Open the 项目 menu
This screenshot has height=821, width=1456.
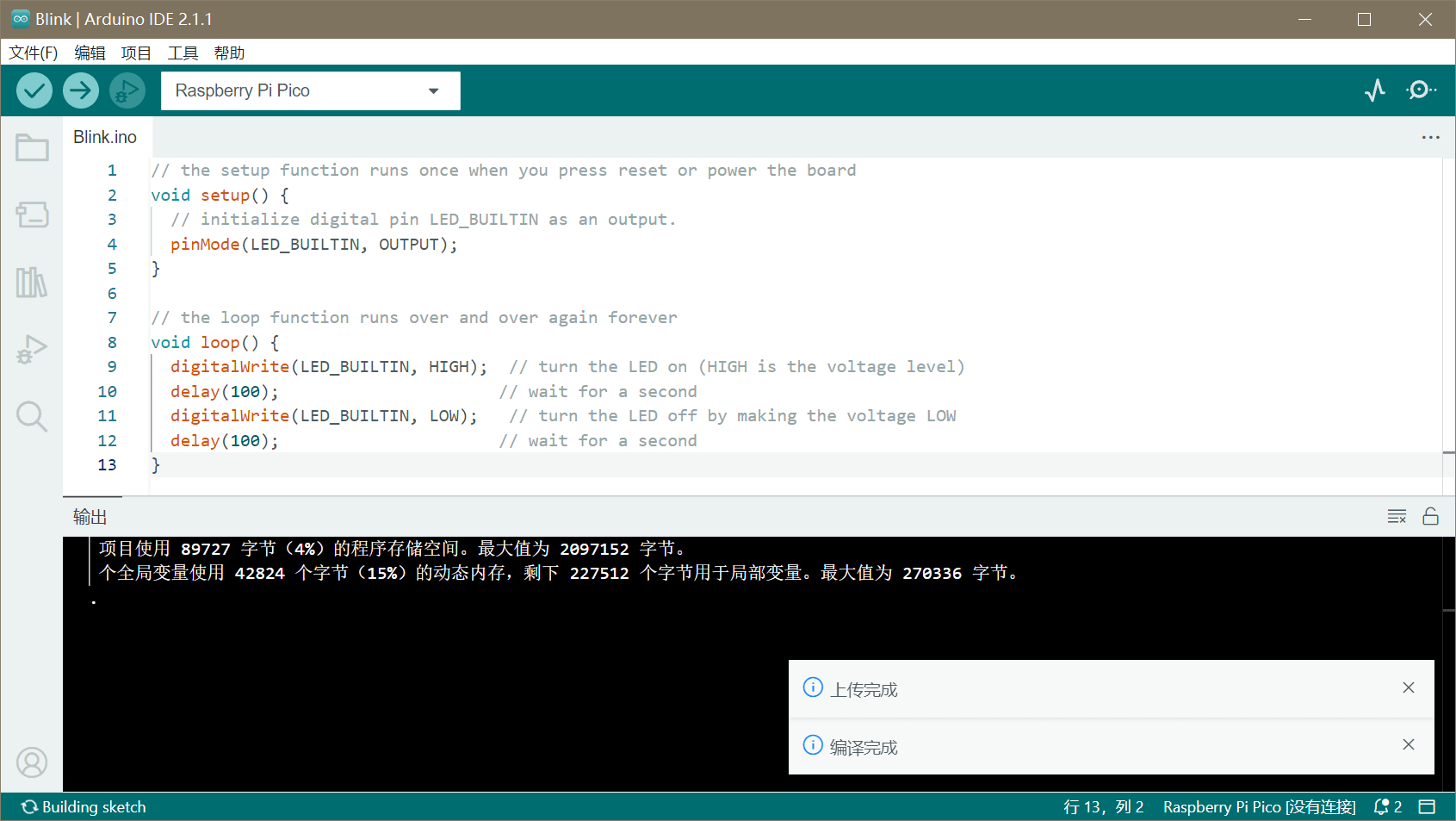click(x=136, y=53)
